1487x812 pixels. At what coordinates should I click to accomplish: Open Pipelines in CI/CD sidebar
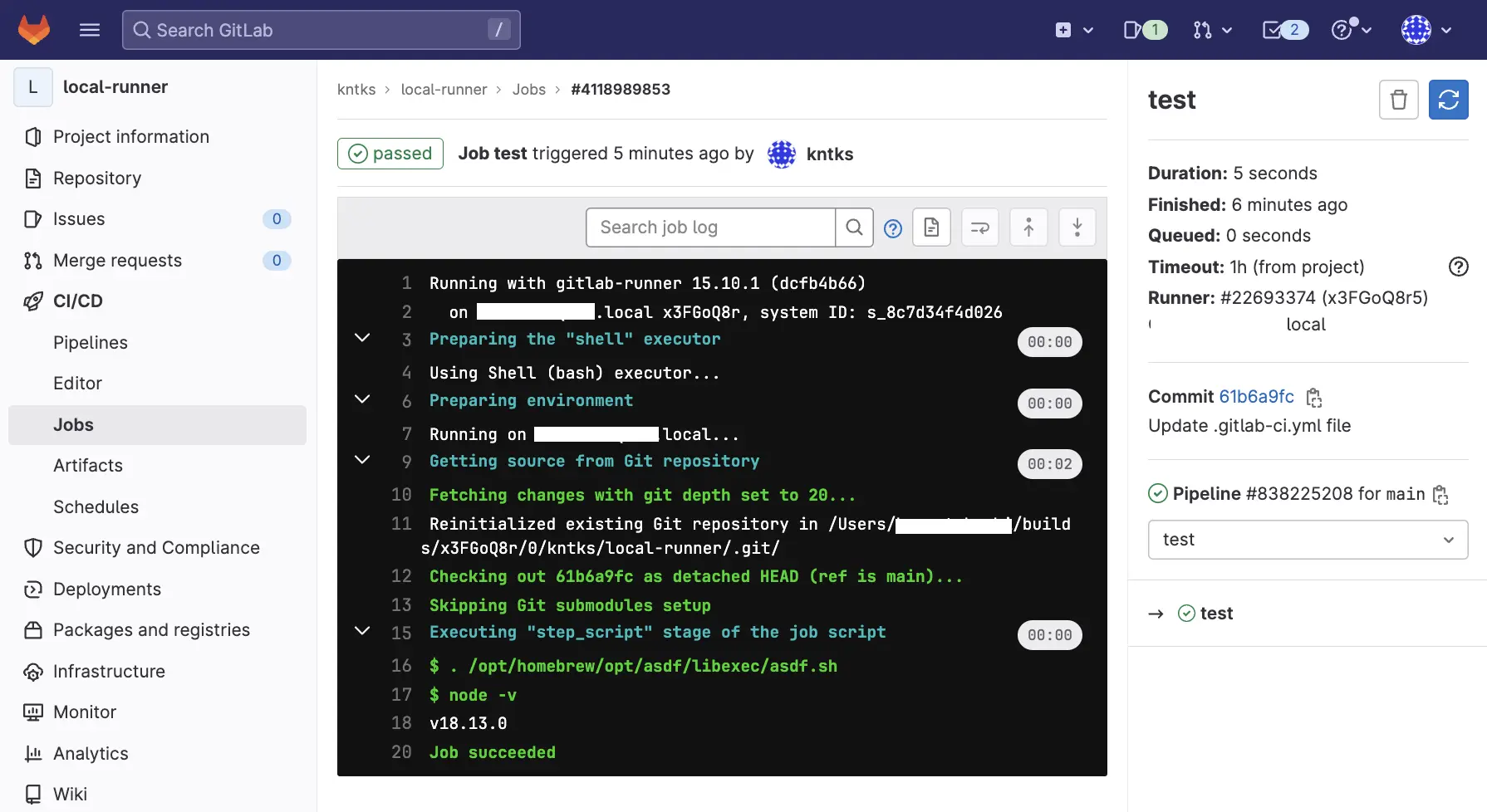click(91, 343)
